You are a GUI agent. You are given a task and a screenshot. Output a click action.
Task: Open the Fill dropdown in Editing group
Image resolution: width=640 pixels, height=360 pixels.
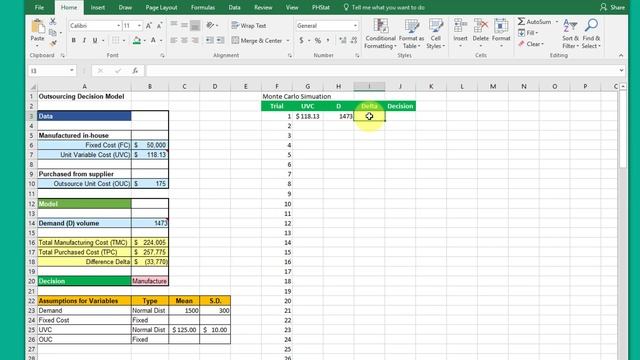(529, 33)
